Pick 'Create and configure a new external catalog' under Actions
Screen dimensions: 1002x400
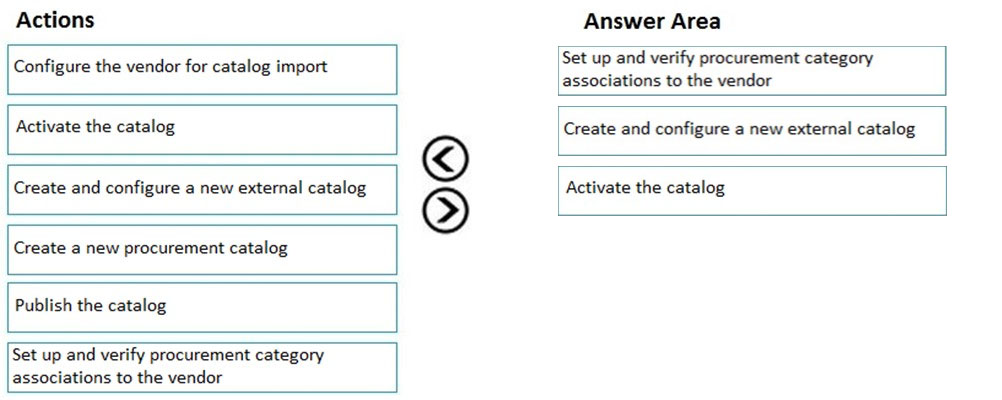[202, 190]
